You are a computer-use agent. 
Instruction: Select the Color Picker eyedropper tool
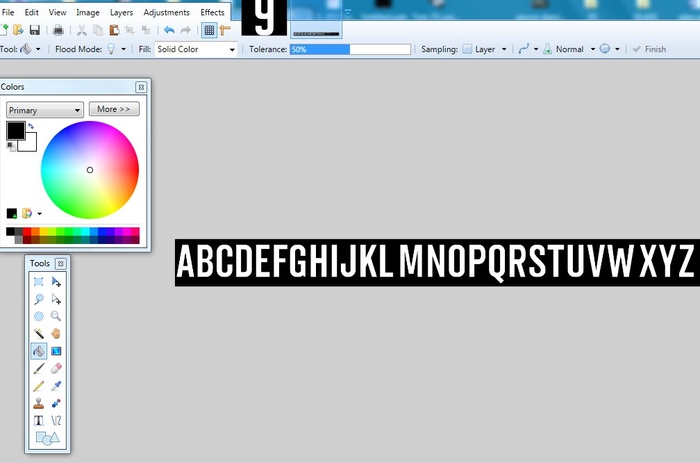pyautogui.click(x=56, y=386)
